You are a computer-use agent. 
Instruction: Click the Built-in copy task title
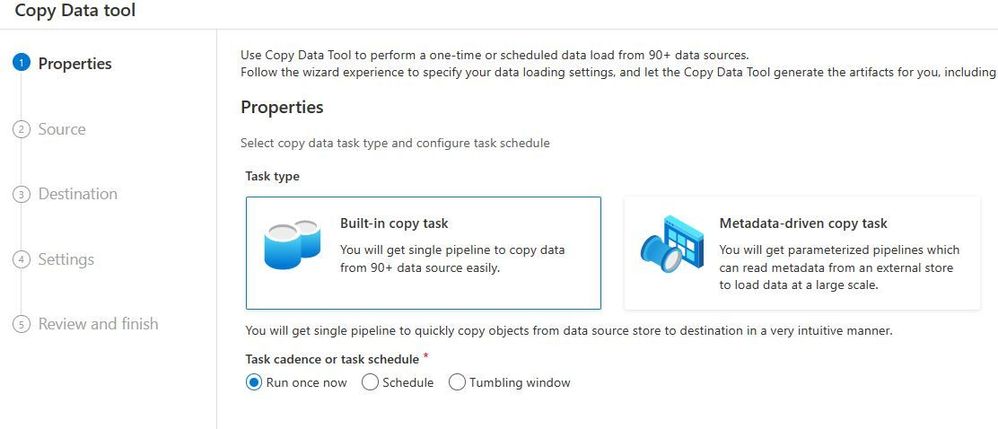(394, 223)
